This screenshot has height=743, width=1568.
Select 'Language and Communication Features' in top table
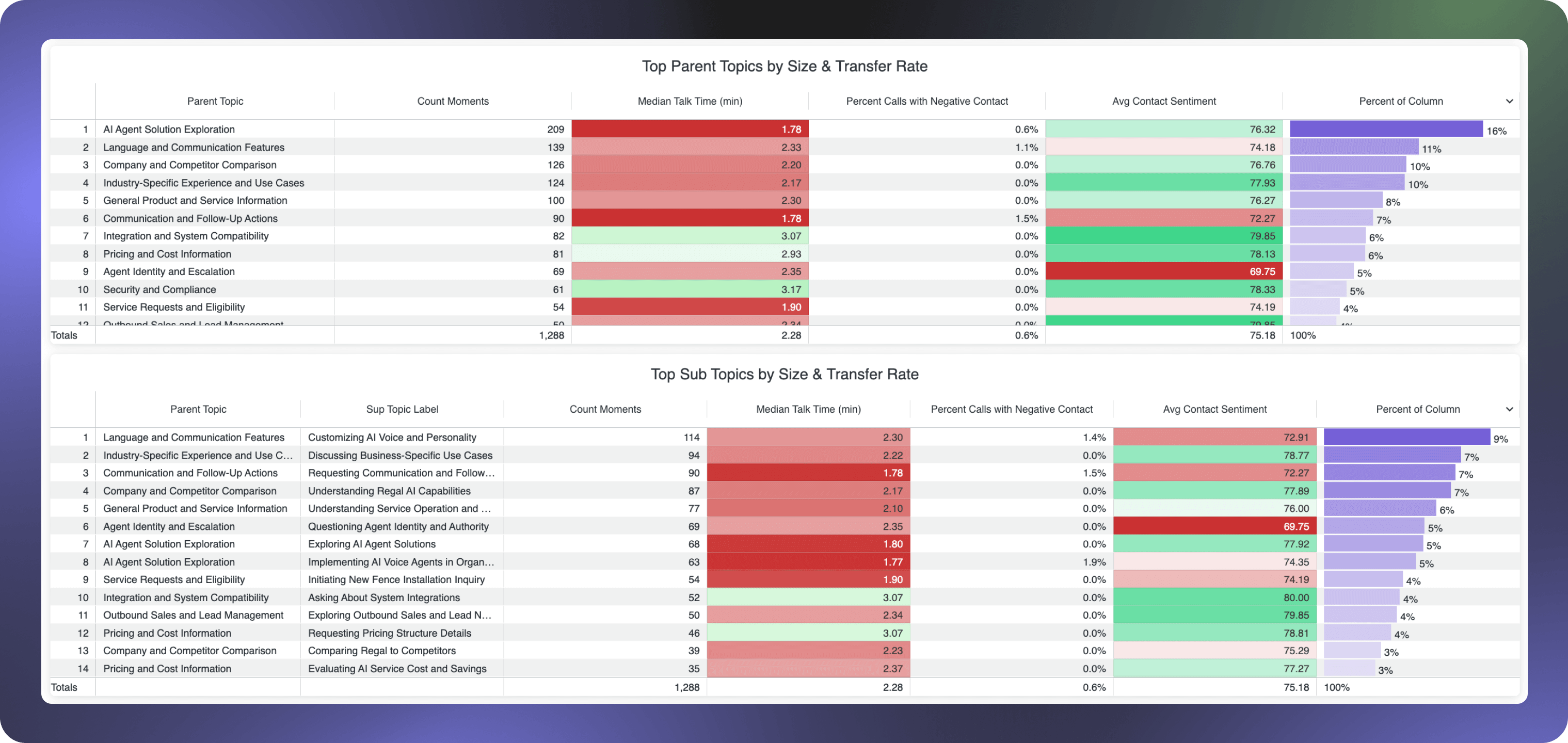(194, 147)
